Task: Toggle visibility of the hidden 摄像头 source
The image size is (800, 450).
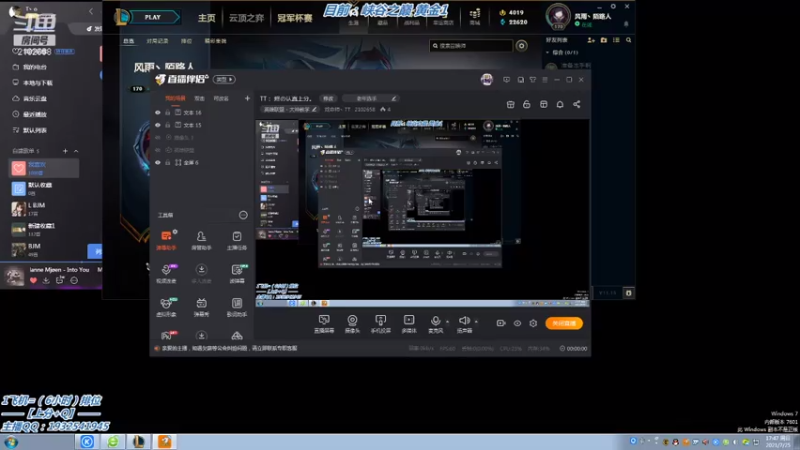Action: (158, 138)
